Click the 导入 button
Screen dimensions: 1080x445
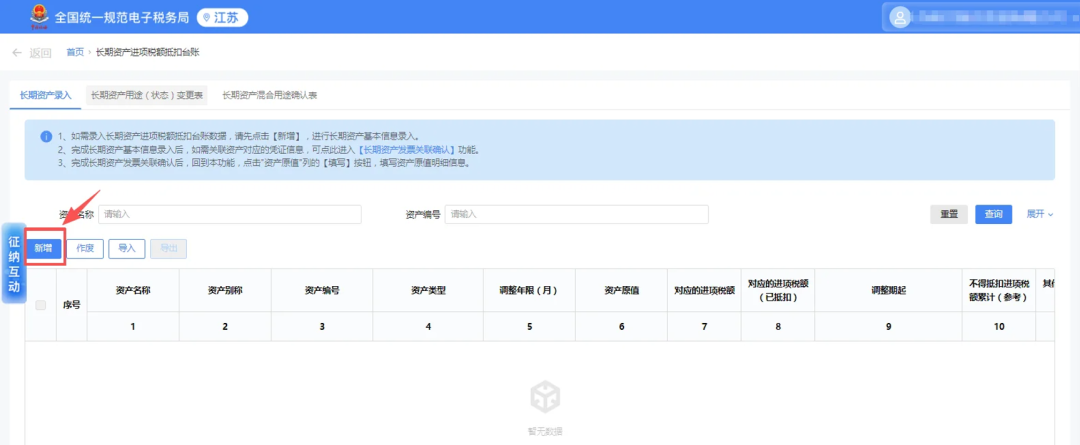[127, 249]
